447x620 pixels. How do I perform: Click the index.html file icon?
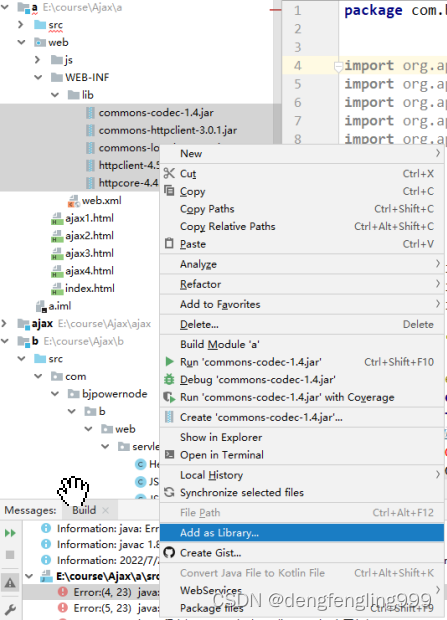tap(57, 289)
